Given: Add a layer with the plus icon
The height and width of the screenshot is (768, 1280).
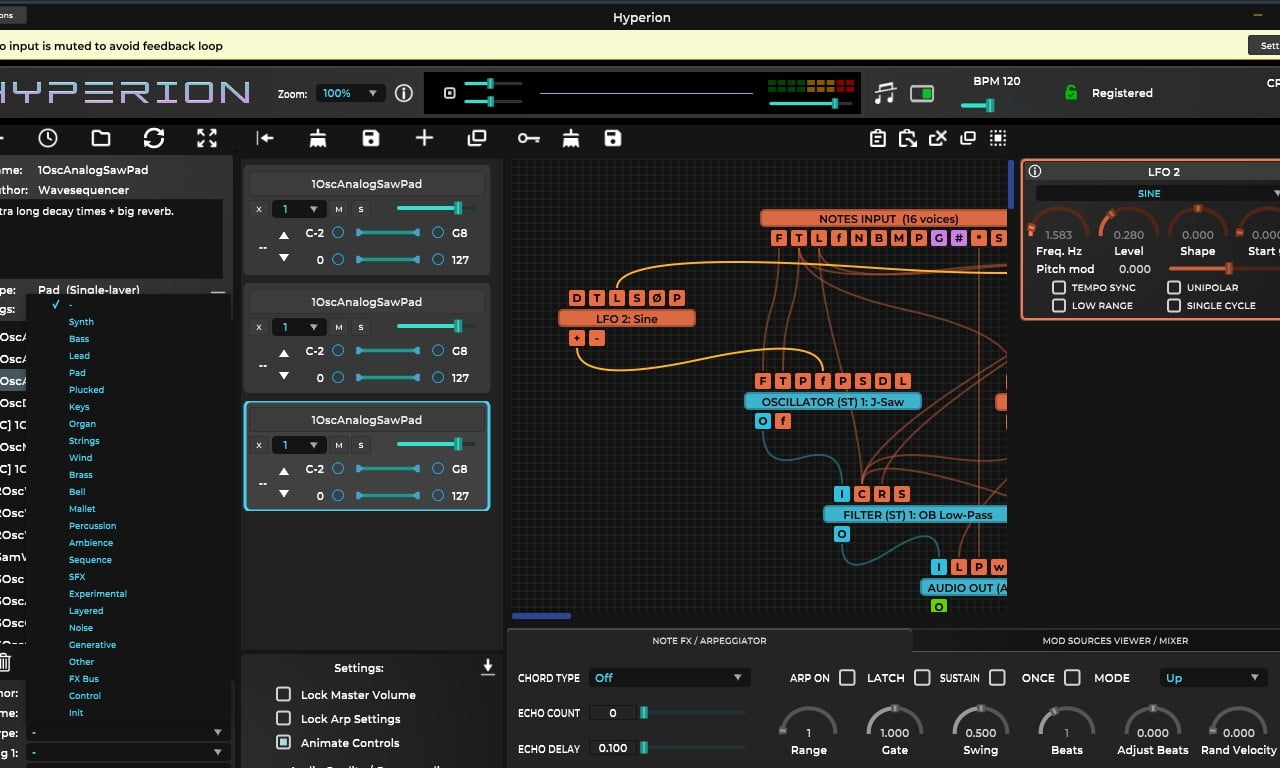Looking at the screenshot, I should 424,138.
